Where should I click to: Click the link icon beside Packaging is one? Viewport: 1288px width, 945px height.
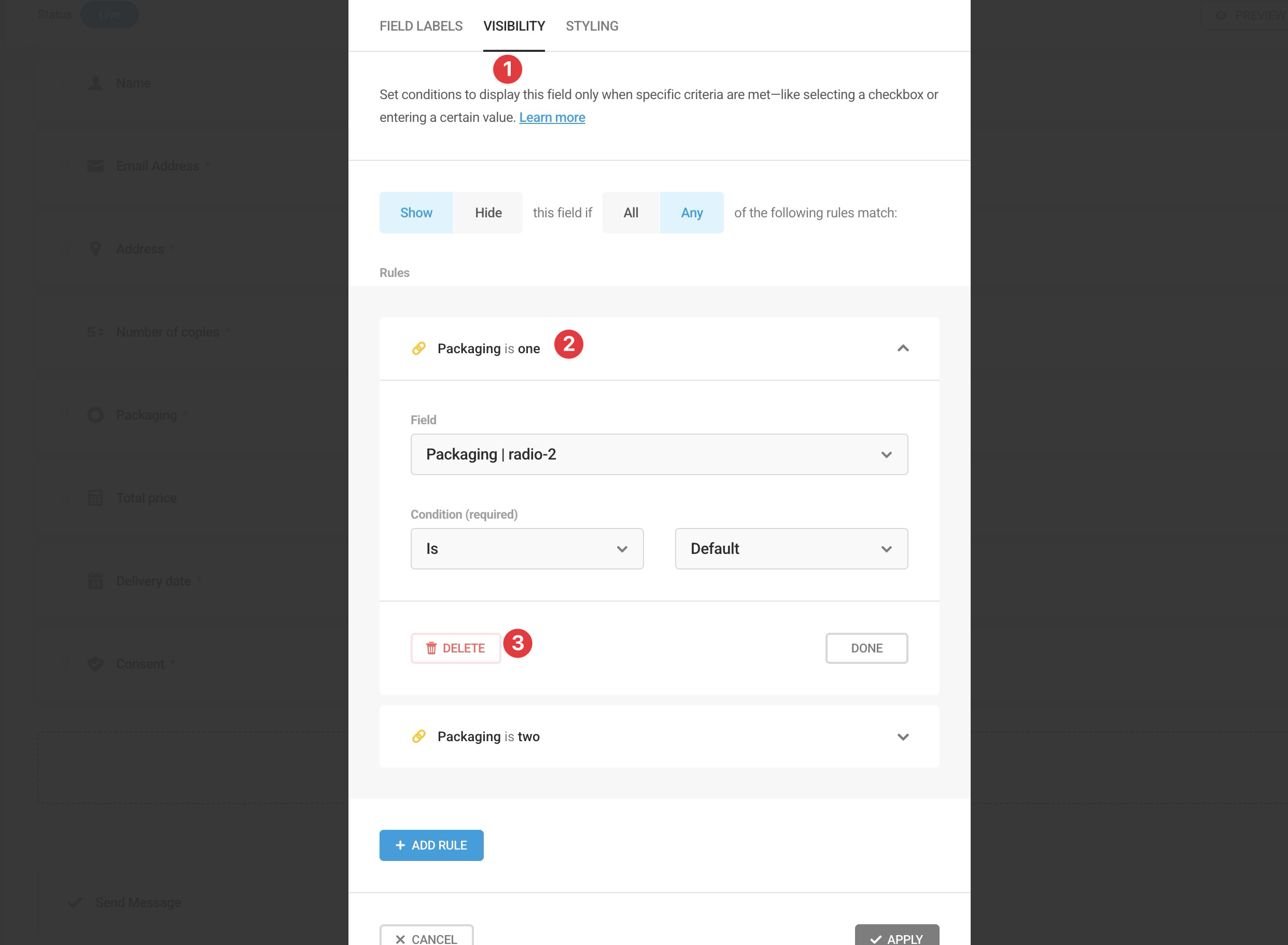point(418,349)
